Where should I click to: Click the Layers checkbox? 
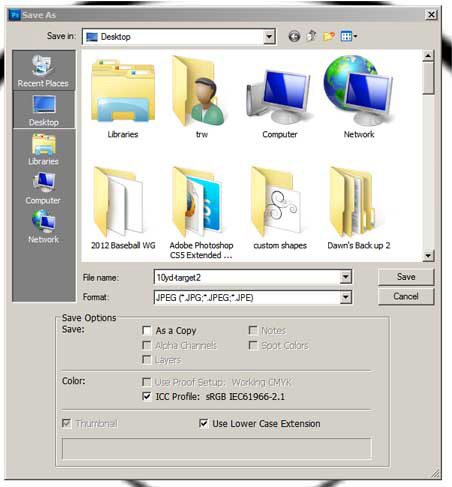tap(147, 360)
